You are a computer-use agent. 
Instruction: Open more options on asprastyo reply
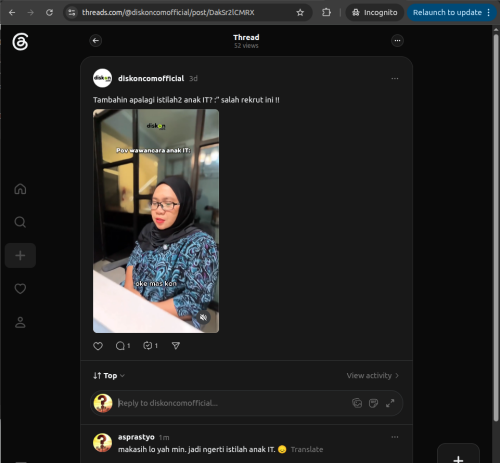tap(395, 437)
